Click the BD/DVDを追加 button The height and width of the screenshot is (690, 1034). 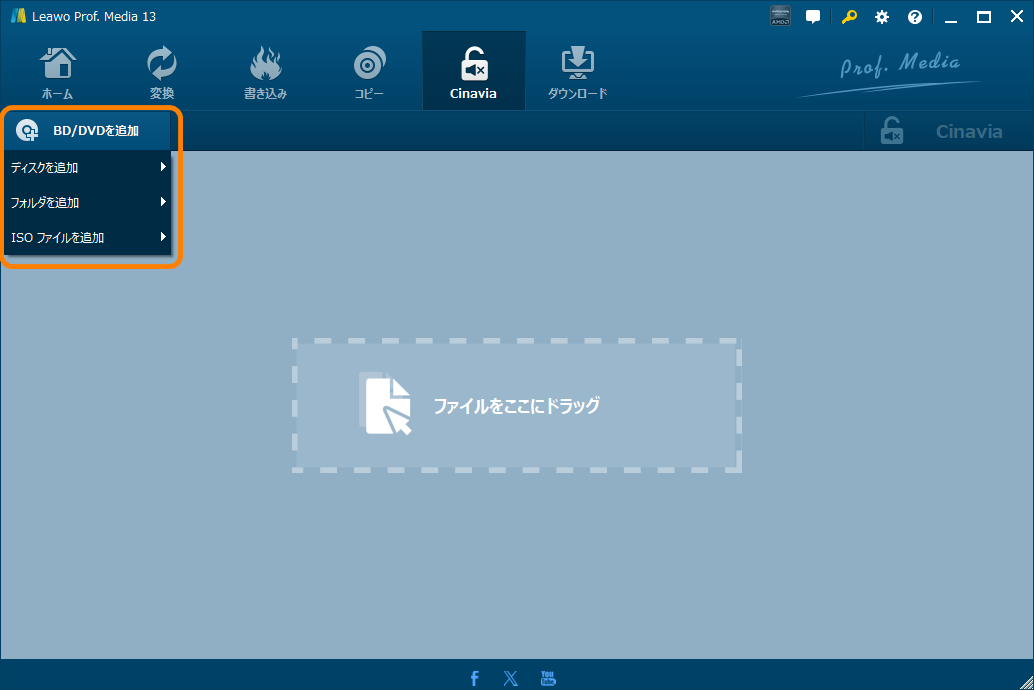88,131
